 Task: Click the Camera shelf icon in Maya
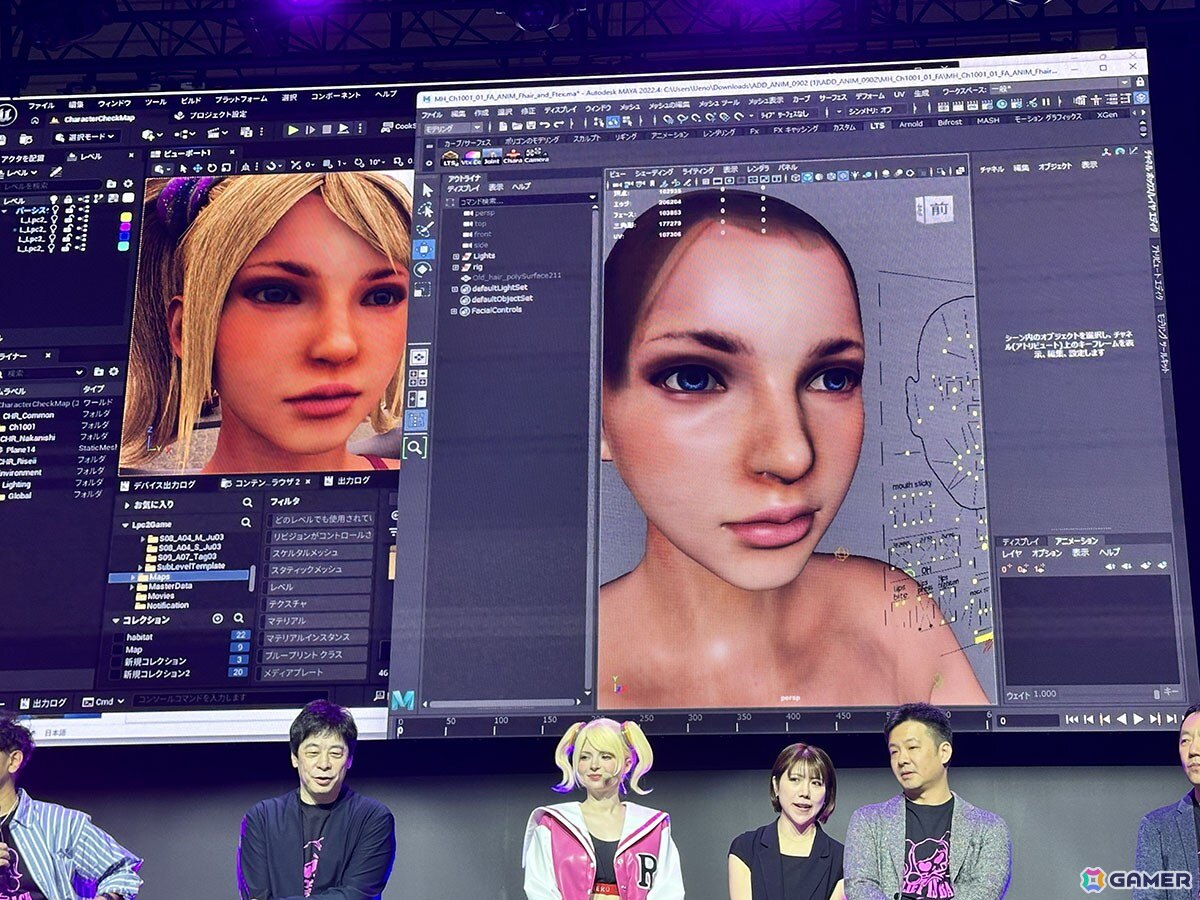pyautogui.click(x=536, y=155)
